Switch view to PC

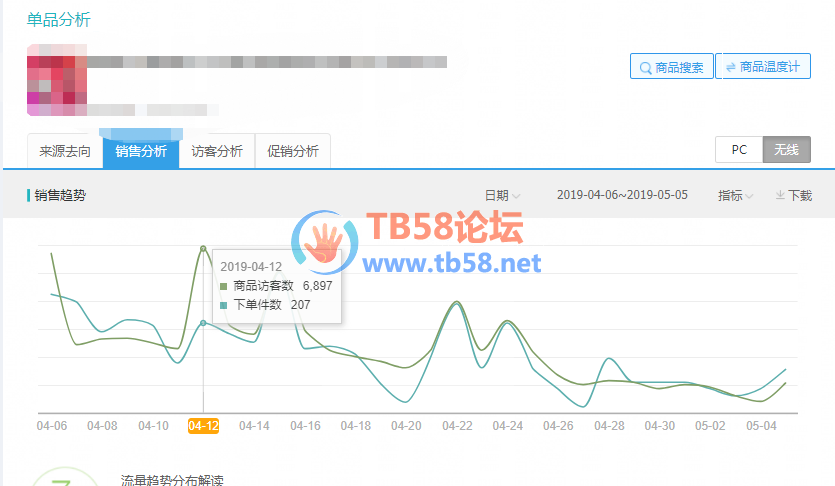(739, 150)
